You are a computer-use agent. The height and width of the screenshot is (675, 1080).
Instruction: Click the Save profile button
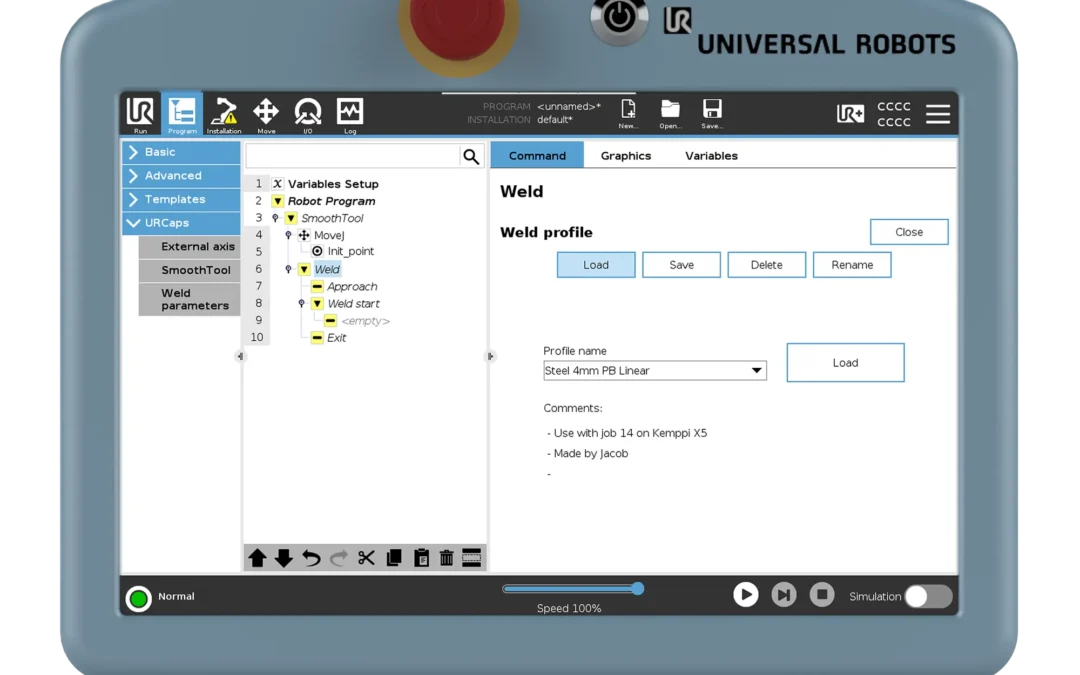681,265
